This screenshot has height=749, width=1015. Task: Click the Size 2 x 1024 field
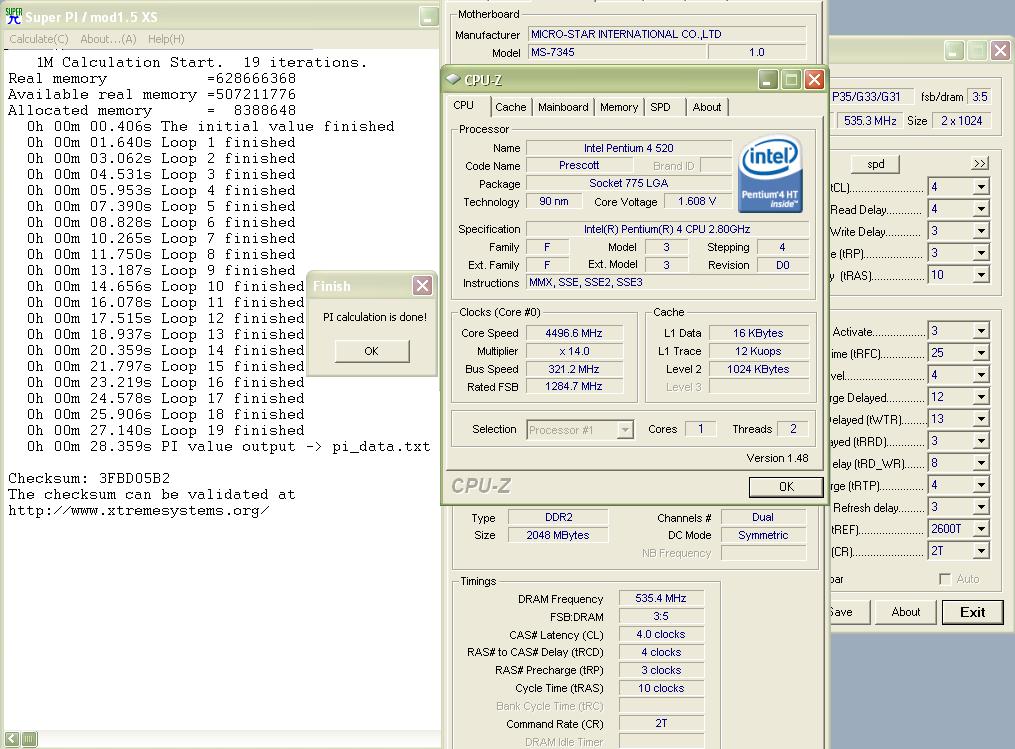(961, 121)
